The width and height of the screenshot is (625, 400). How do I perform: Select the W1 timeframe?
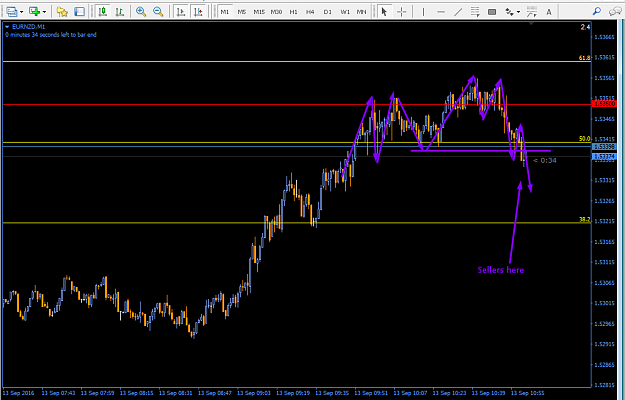(x=345, y=12)
